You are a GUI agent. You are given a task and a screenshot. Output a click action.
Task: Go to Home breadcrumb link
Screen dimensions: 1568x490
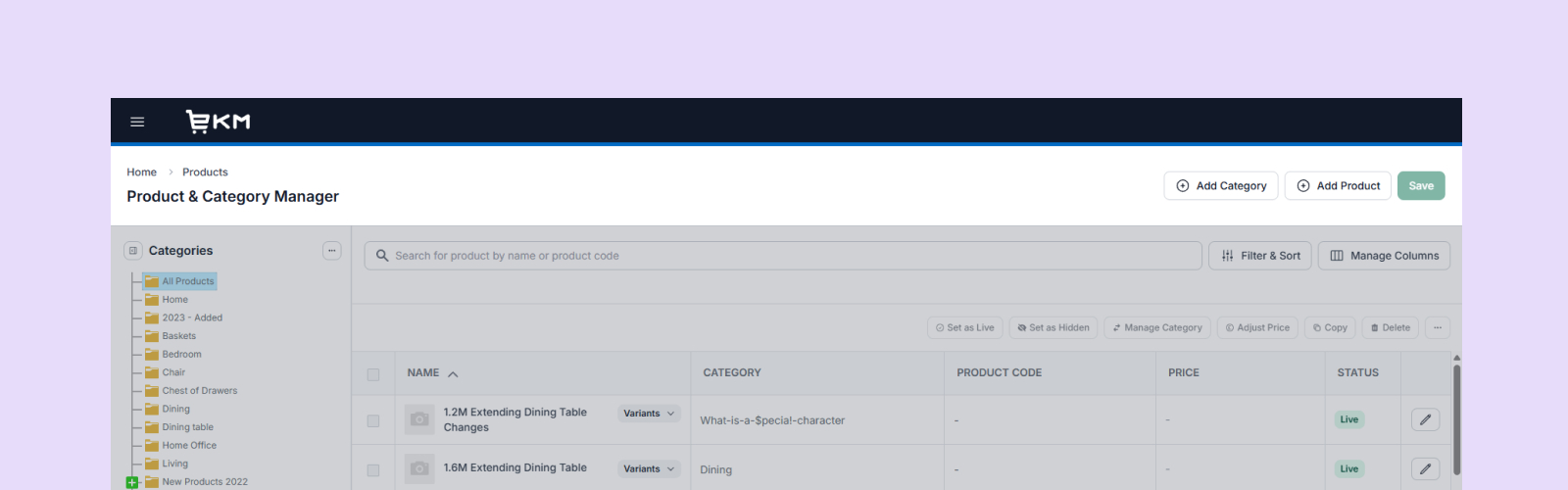click(141, 172)
